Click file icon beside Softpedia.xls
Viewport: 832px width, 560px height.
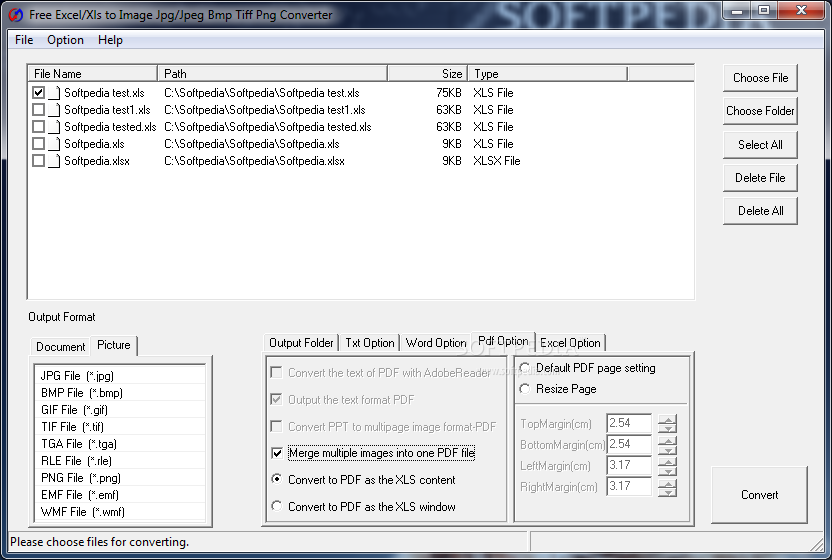click(x=54, y=144)
